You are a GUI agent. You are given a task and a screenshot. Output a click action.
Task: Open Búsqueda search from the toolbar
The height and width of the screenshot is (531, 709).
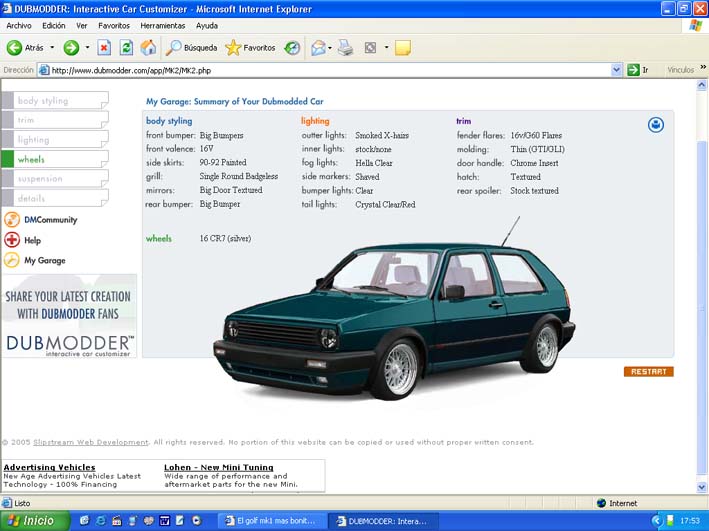pyautogui.click(x=191, y=47)
